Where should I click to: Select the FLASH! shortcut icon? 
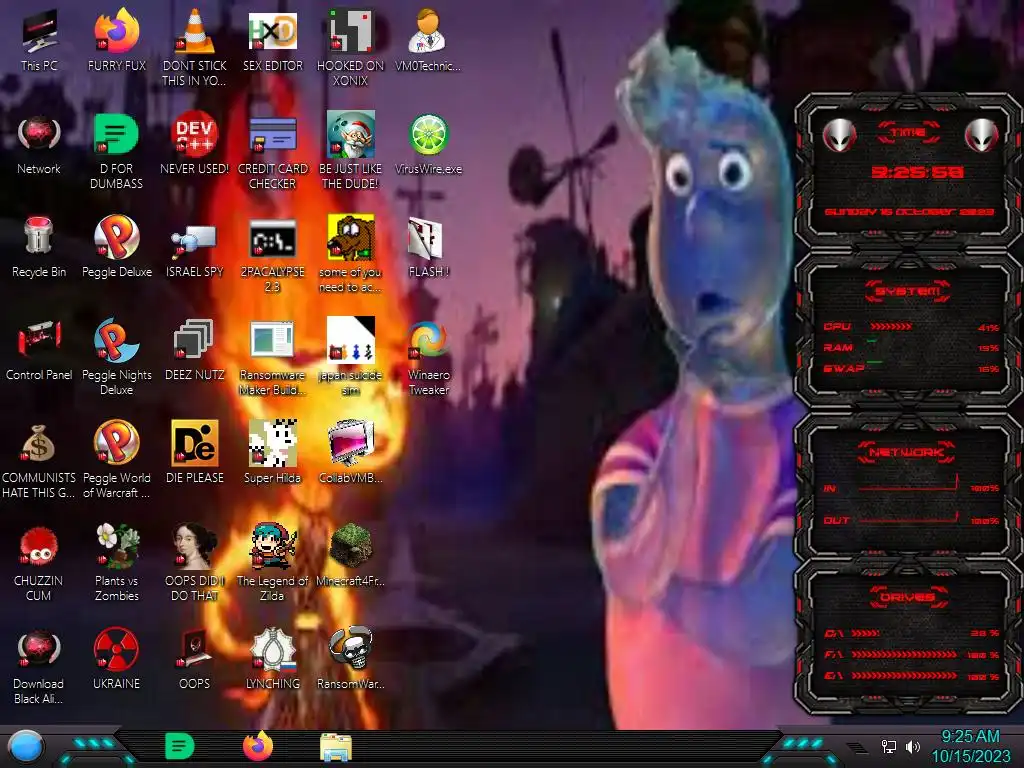(x=426, y=238)
